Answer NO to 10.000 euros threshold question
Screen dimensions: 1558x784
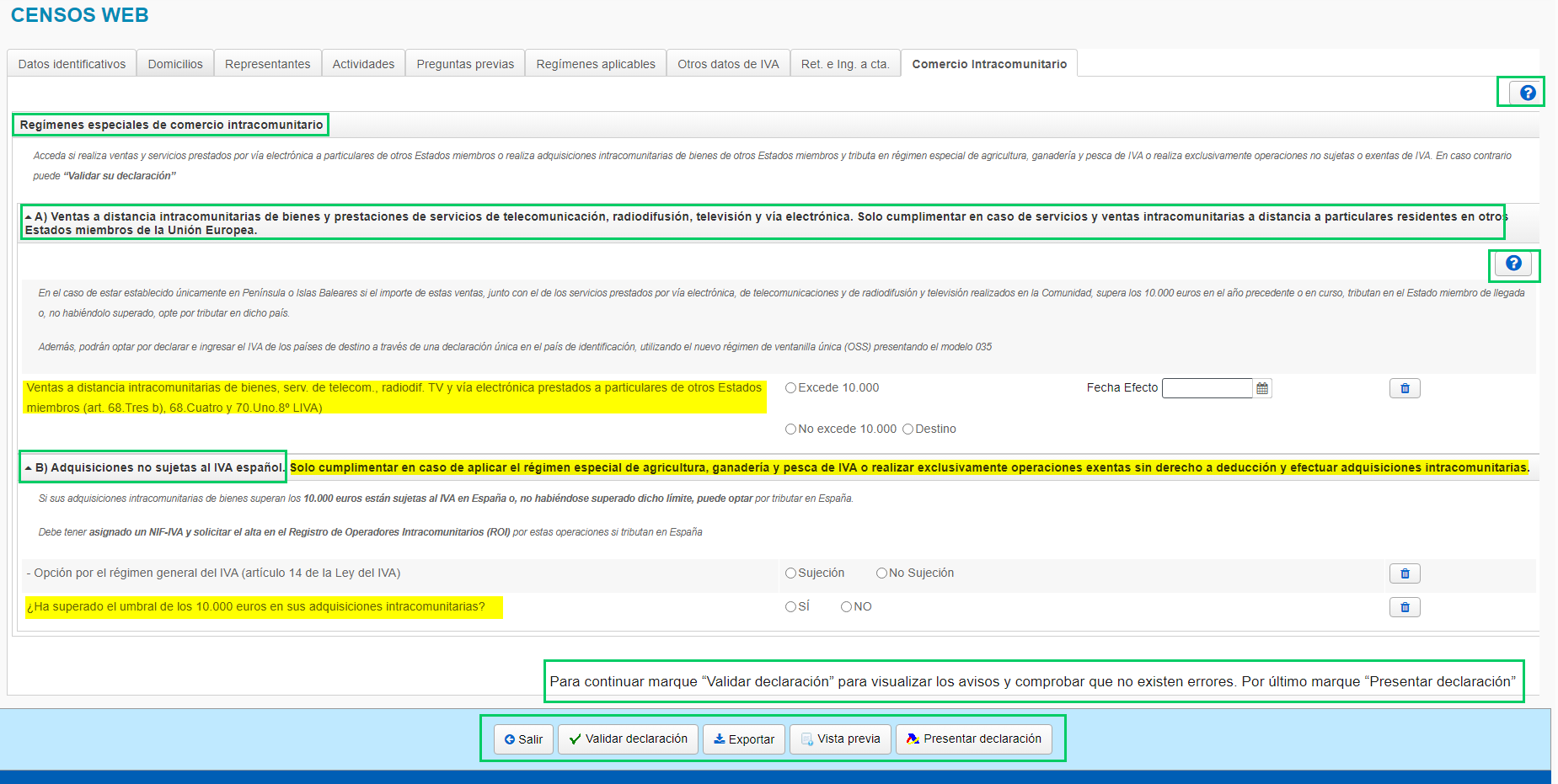[846, 607]
